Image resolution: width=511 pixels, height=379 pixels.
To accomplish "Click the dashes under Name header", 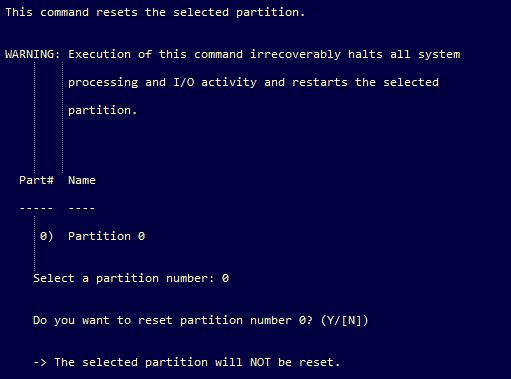I will 82,209.
